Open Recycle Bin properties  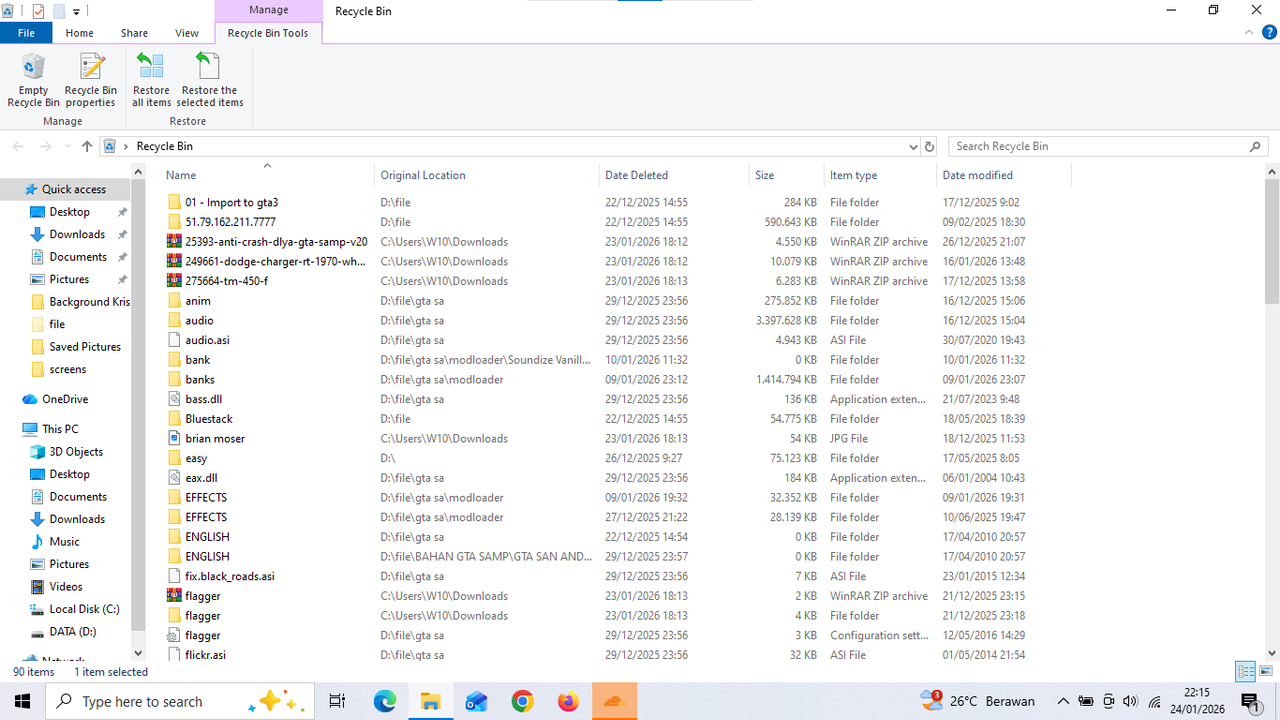91,80
